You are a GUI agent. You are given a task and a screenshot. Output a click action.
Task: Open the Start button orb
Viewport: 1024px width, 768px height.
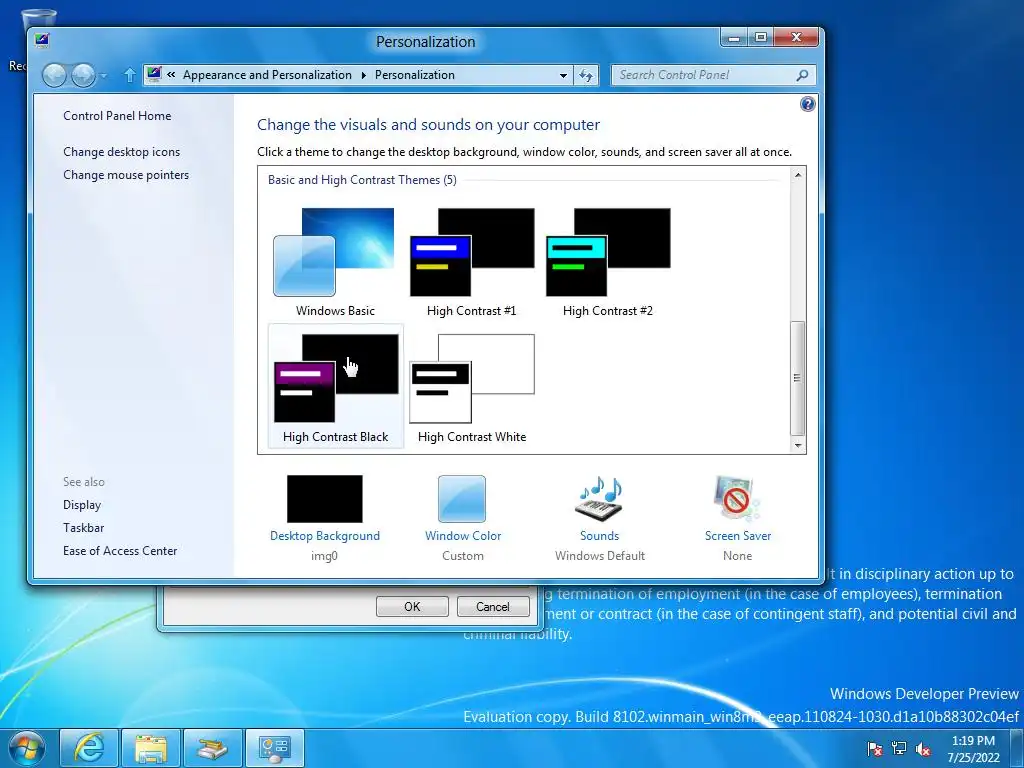point(25,748)
